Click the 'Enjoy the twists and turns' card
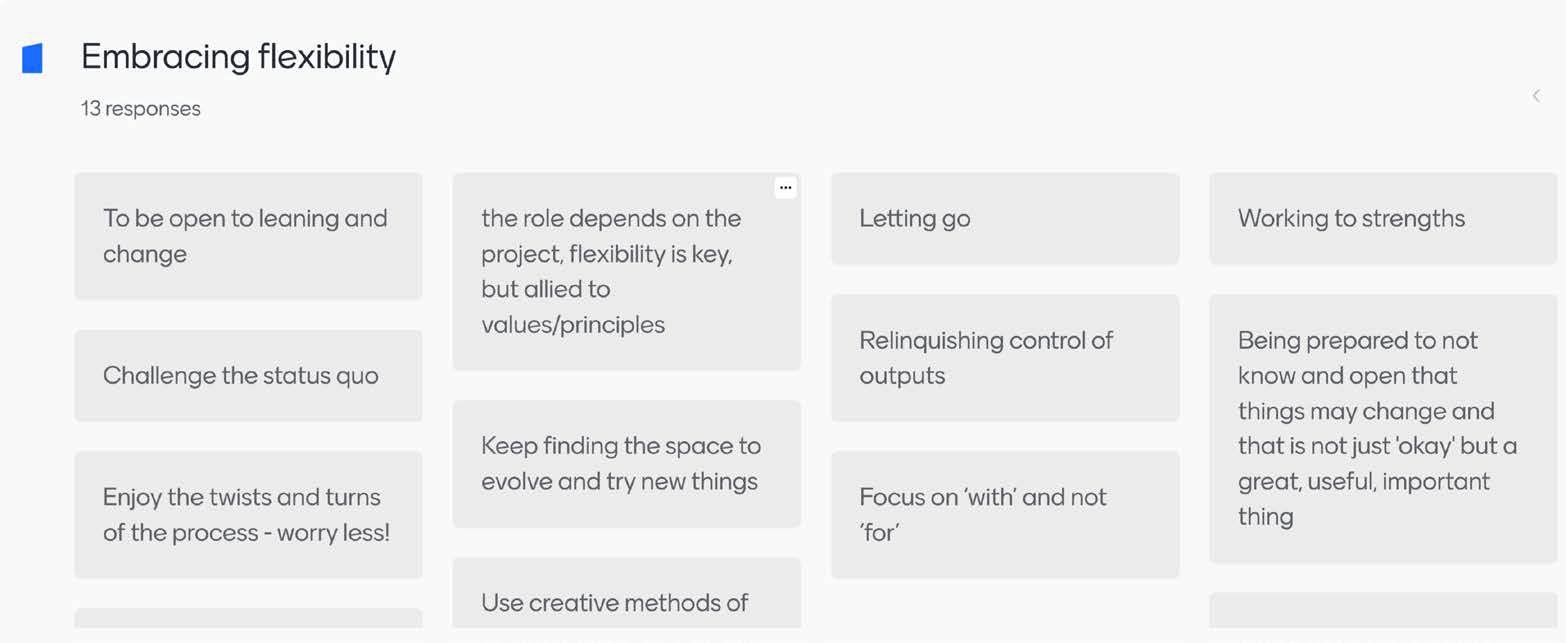The image size is (1566, 643). click(x=248, y=515)
